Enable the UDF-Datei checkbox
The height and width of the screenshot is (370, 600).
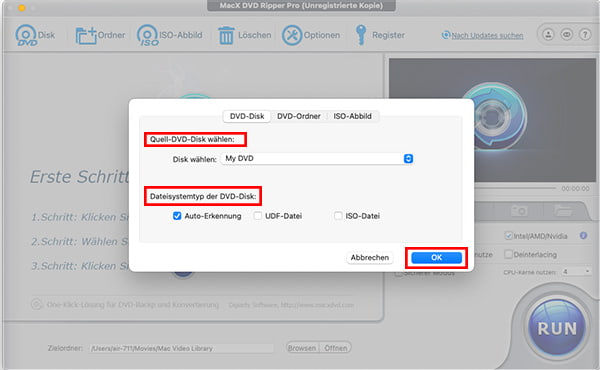[x=258, y=216]
